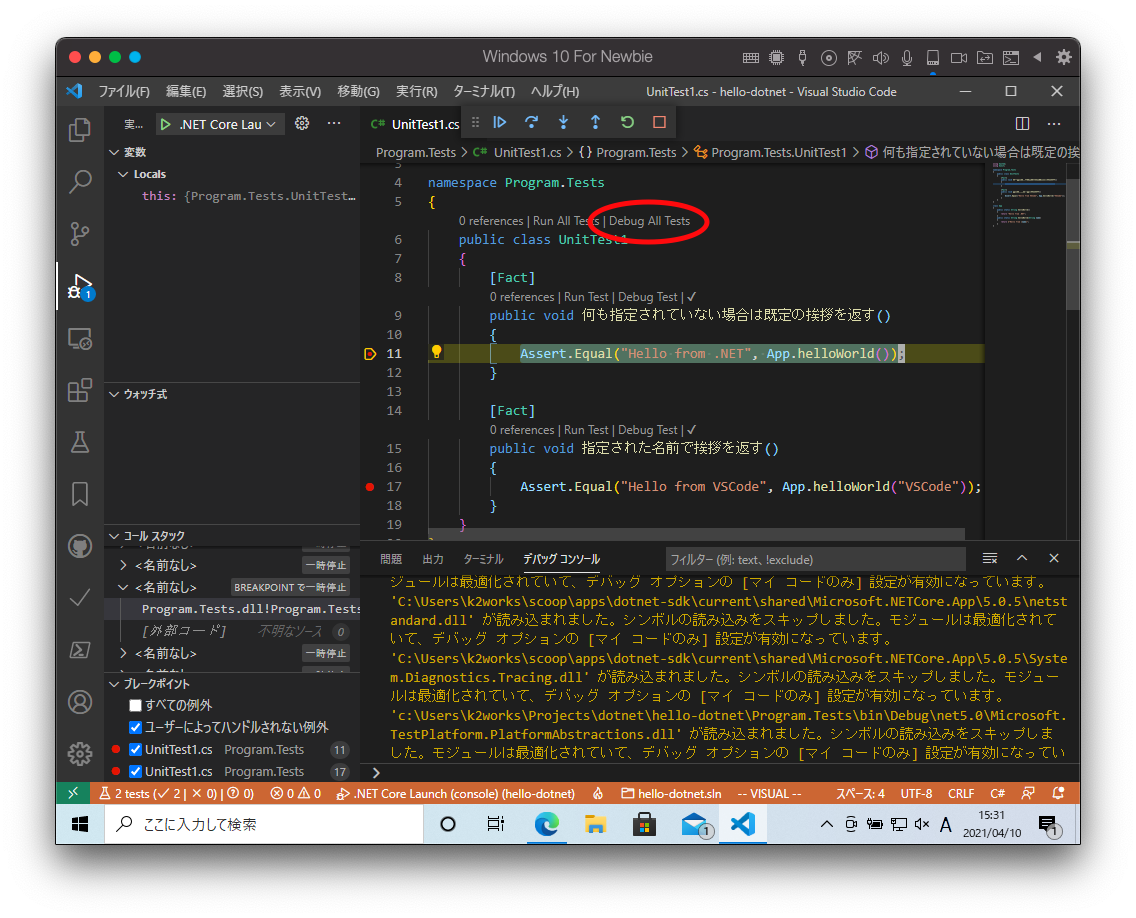The width and height of the screenshot is (1136, 918).
Task: Collapse the Locals scope
Action: pyautogui.click(x=123, y=174)
